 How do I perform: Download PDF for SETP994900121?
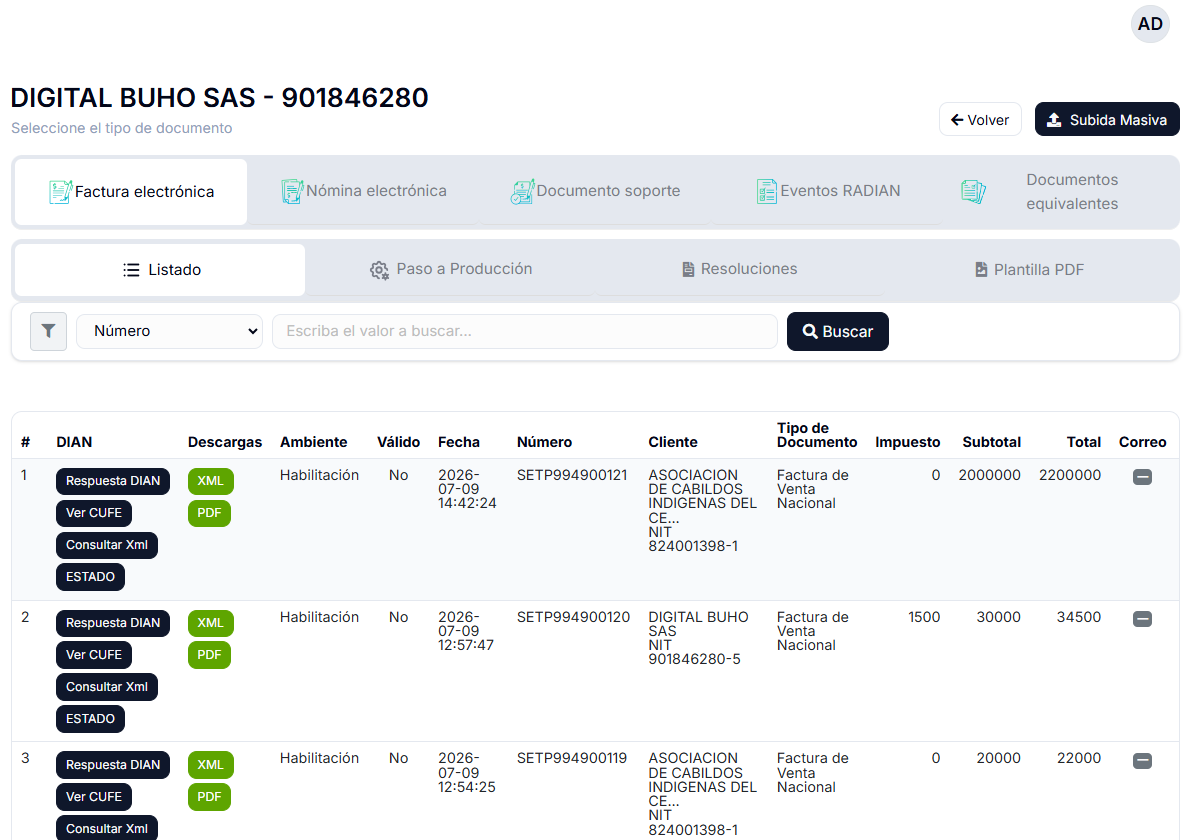click(x=209, y=513)
